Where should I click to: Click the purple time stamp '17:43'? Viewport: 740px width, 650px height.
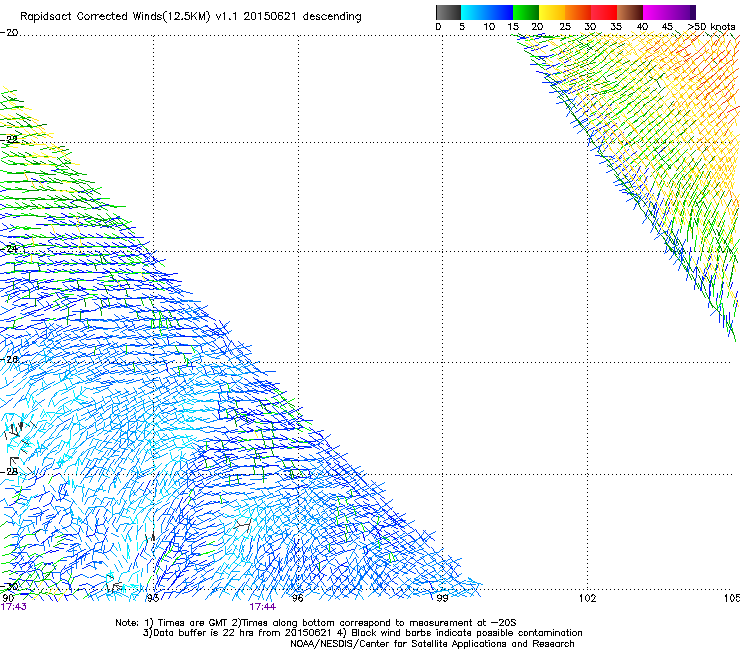coord(14,607)
